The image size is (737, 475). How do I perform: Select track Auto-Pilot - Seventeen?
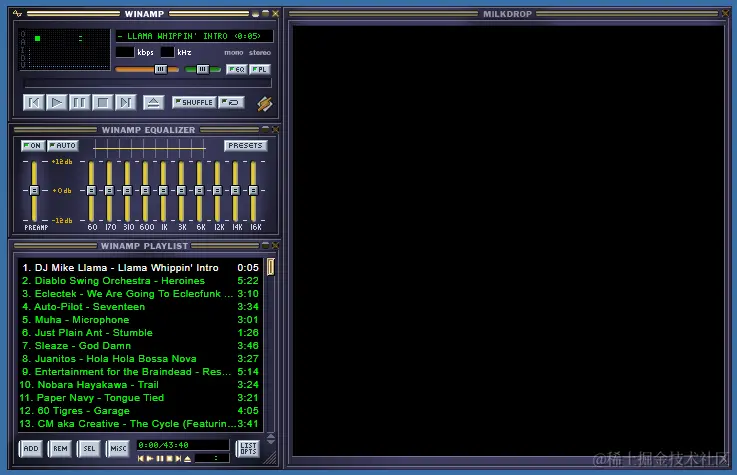click(x=140, y=306)
